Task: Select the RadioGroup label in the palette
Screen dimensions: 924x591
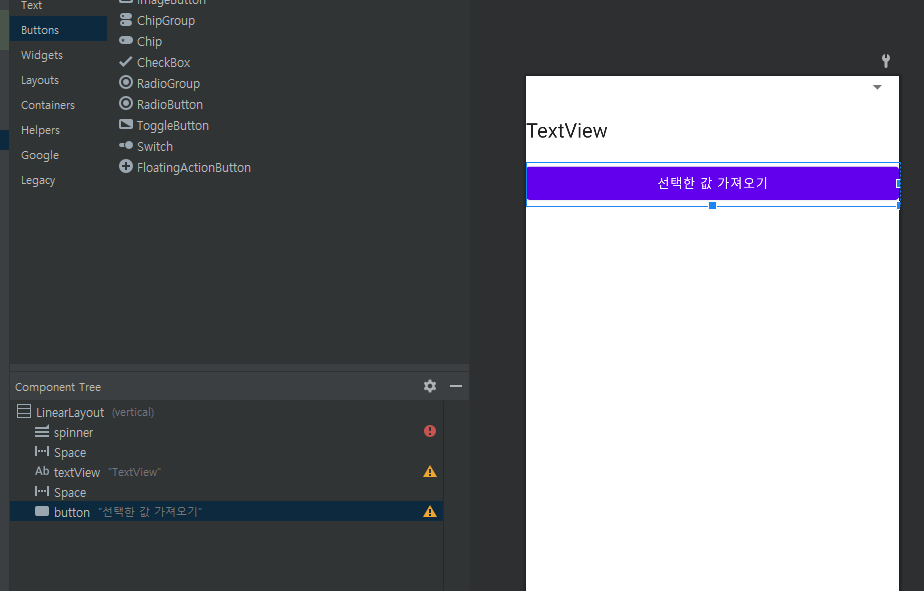Action: 168,84
